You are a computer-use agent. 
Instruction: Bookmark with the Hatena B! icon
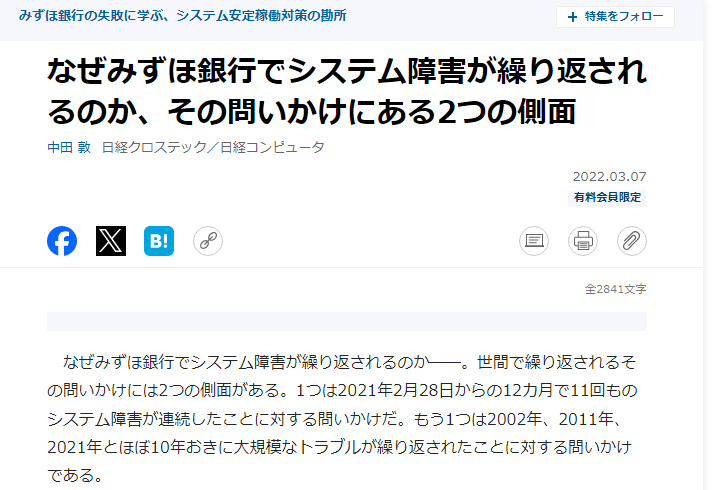[x=159, y=241]
